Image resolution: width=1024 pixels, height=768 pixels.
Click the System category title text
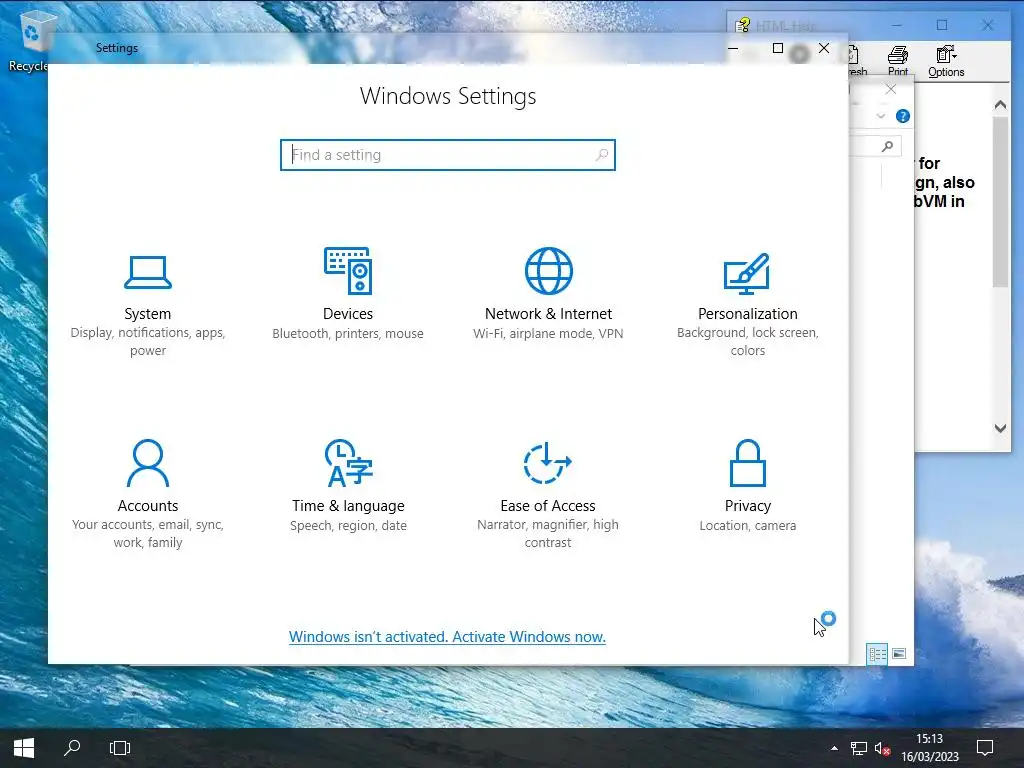tap(148, 313)
